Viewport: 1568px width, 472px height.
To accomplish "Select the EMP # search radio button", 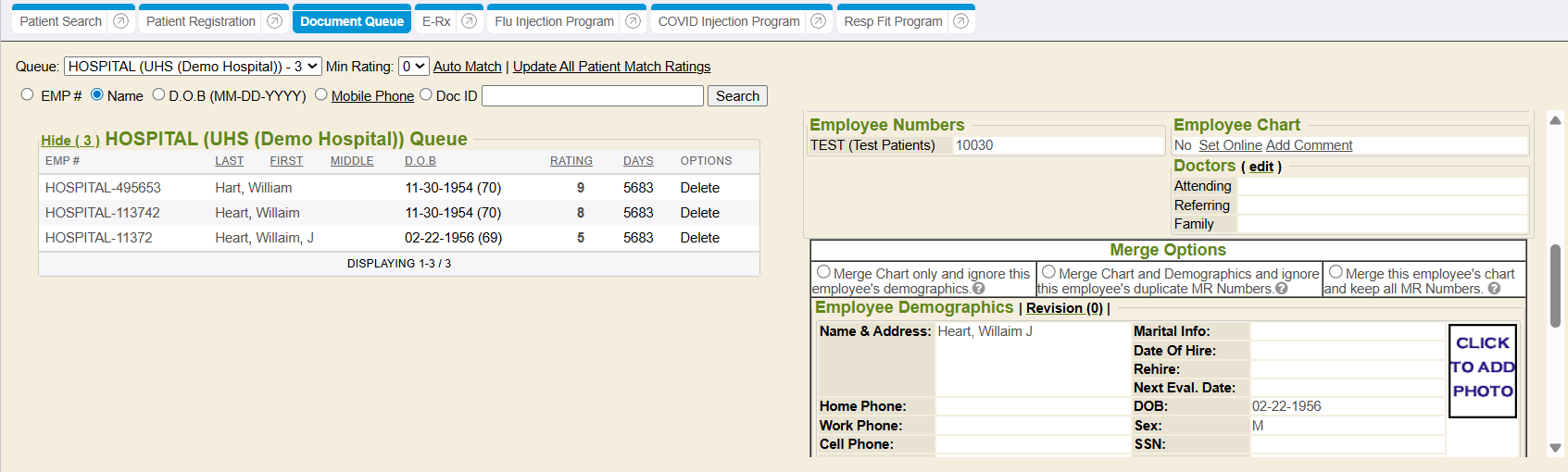I will (28, 94).
